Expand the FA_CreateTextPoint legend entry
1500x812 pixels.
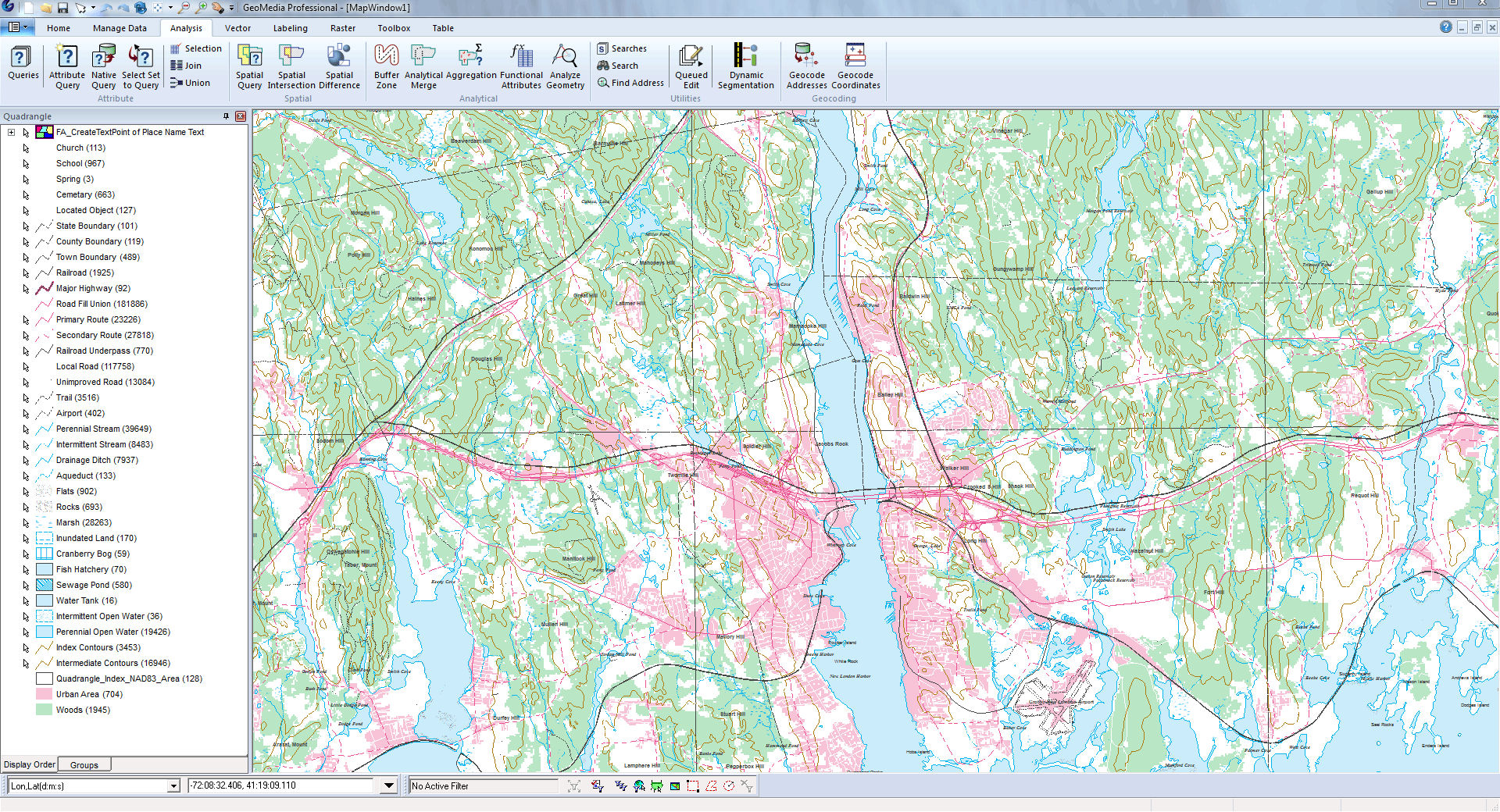[11, 132]
